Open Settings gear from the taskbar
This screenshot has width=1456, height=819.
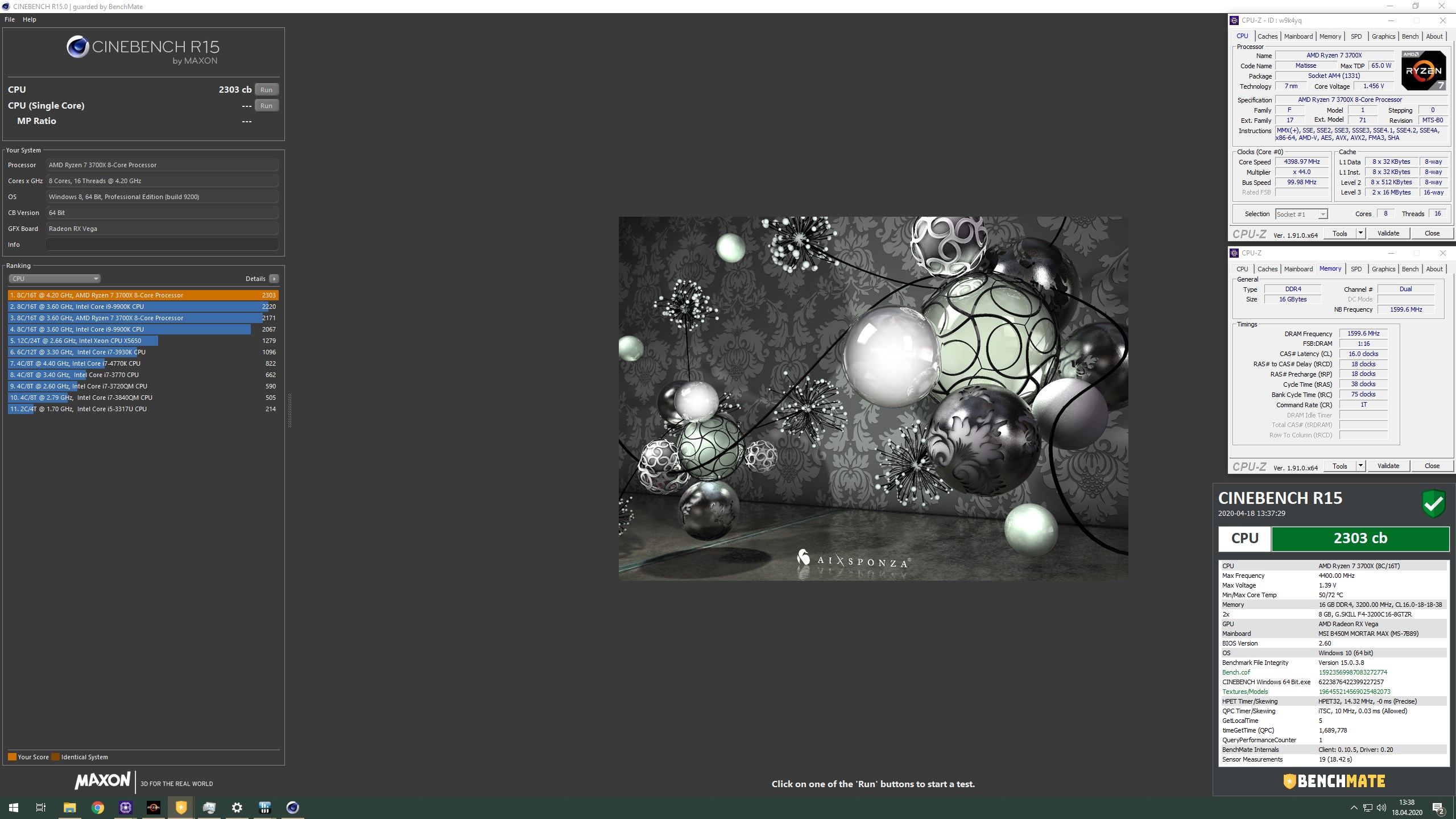[x=237, y=808]
